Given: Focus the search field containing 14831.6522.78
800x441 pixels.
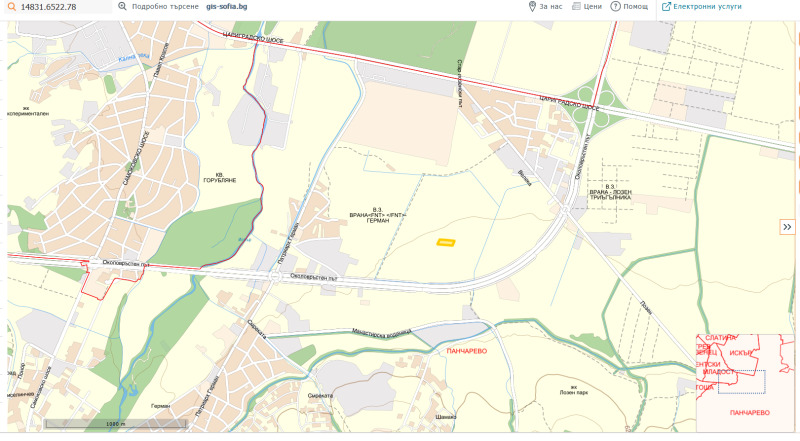Looking at the screenshot, I should point(62,7).
